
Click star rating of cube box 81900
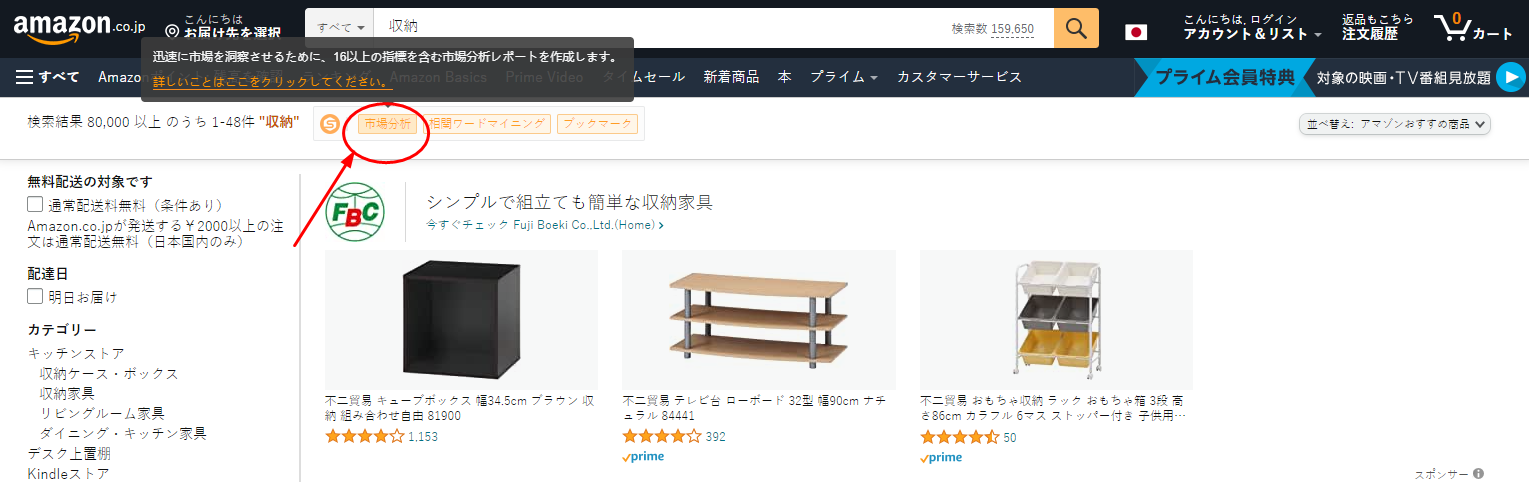[365, 437]
